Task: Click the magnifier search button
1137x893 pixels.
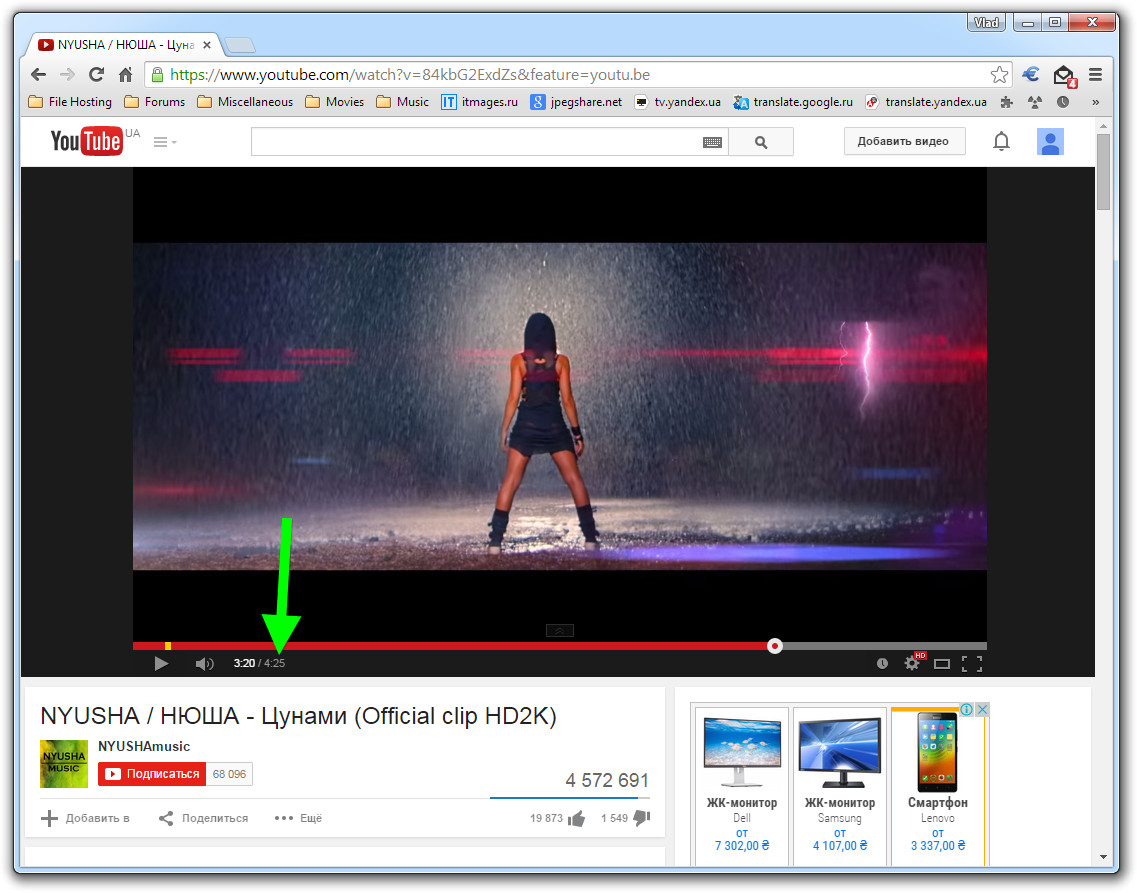Action: [x=761, y=142]
